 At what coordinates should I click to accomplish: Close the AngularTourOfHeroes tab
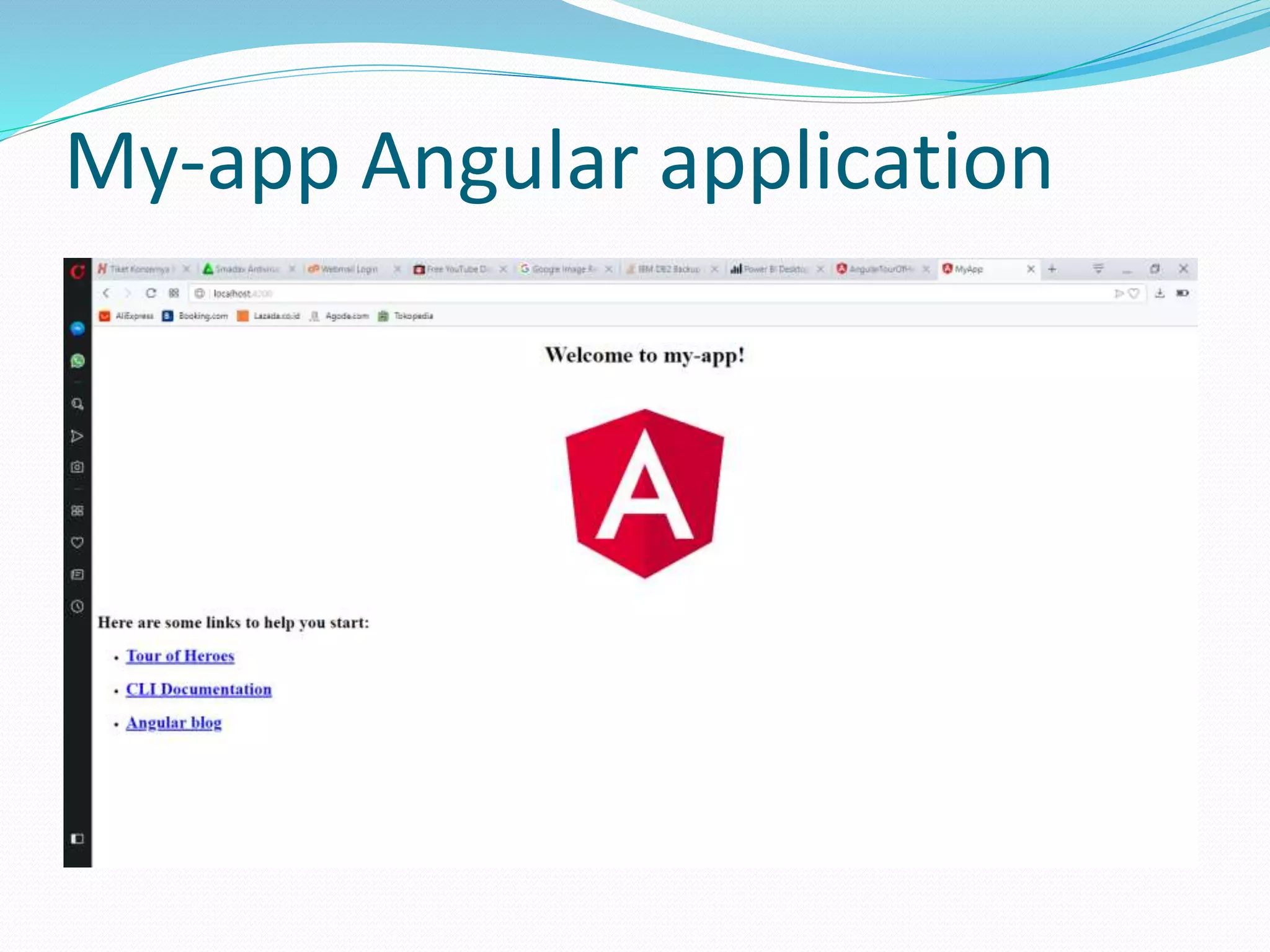926,269
